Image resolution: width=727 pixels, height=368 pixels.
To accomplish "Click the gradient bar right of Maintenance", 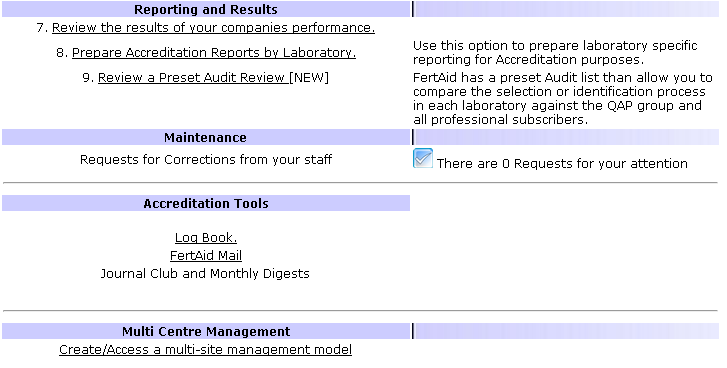I will tap(566, 138).
